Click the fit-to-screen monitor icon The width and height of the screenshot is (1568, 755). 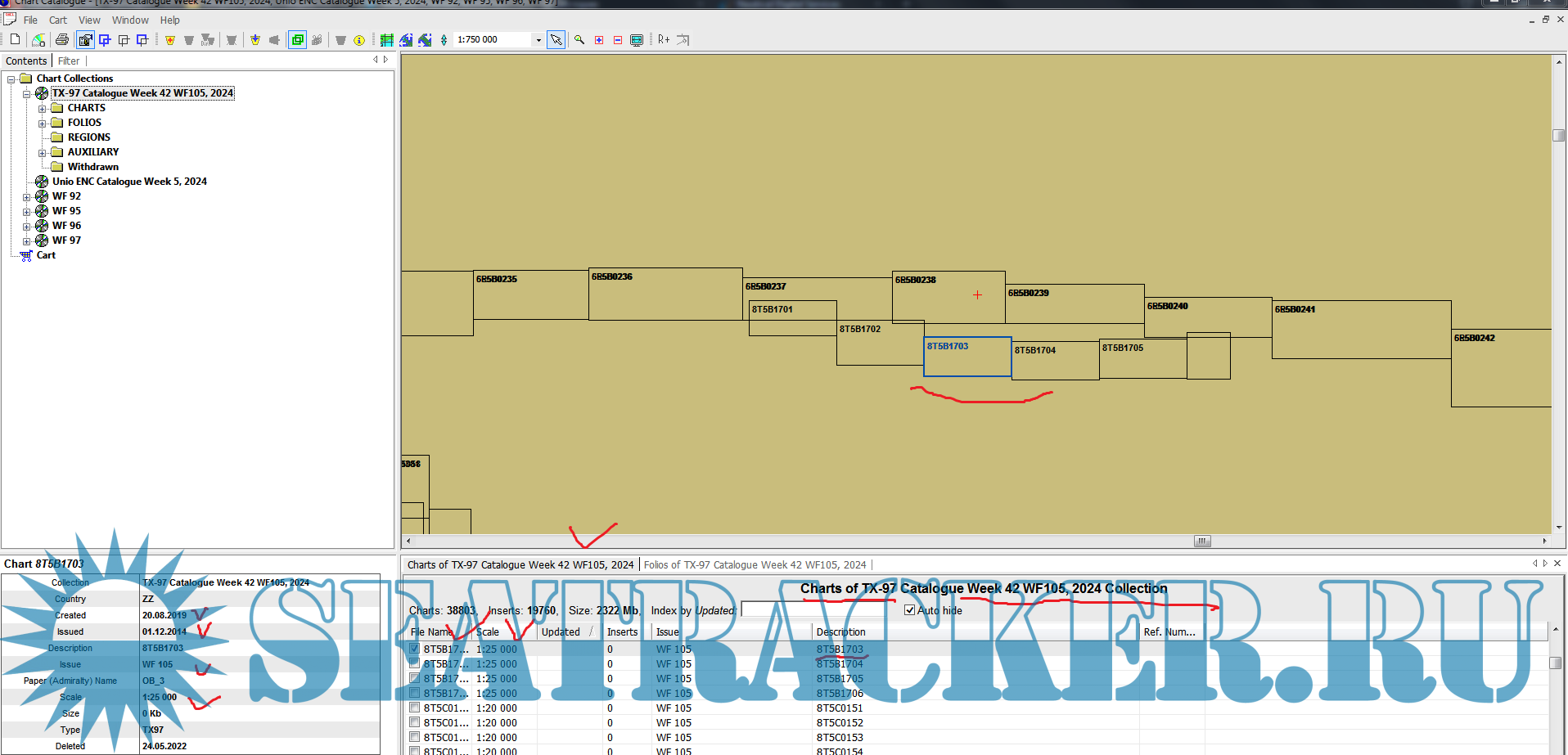coord(637,40)
